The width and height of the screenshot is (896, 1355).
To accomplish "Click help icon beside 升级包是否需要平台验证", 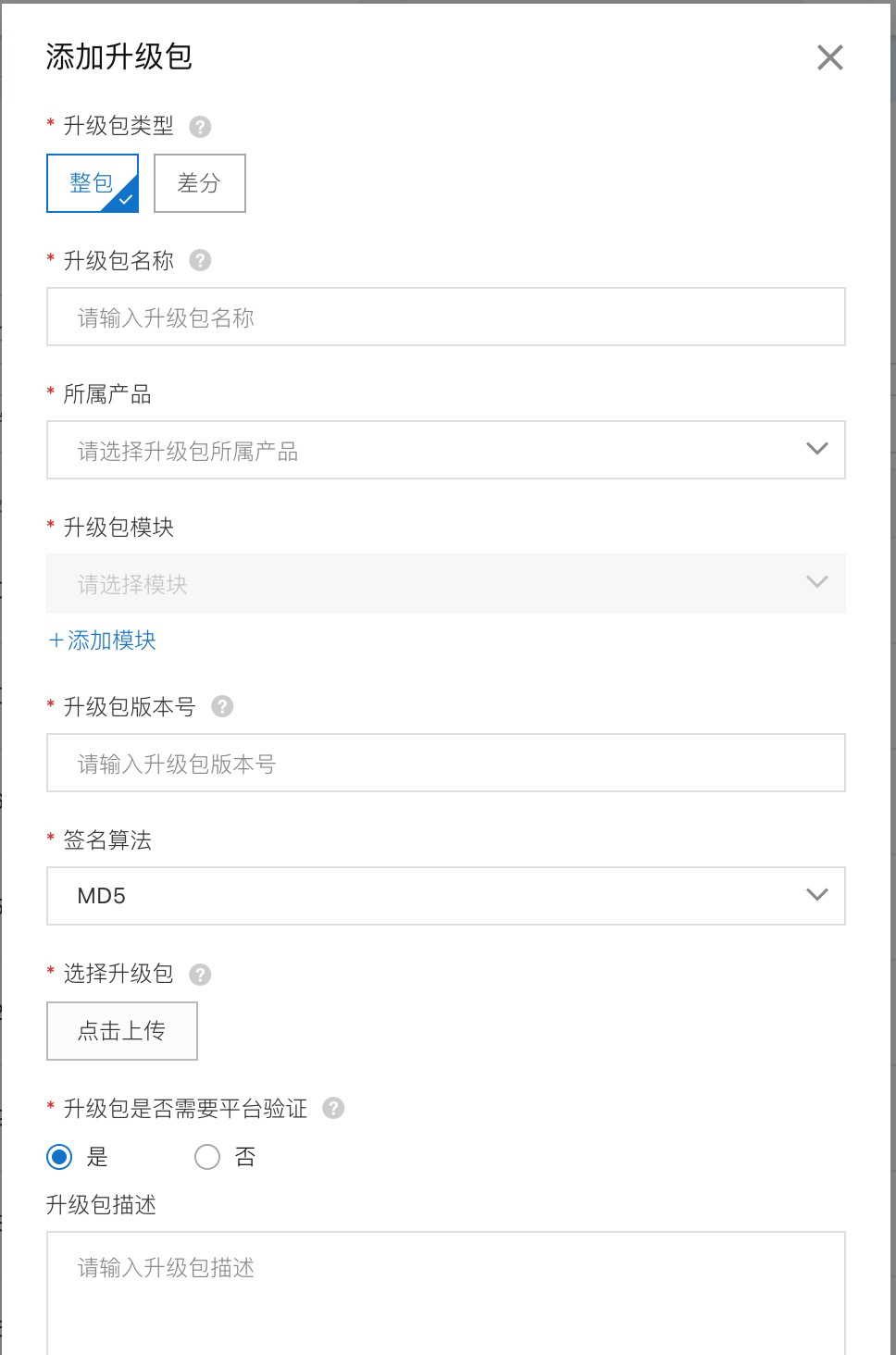I will tap(333, 1108).
